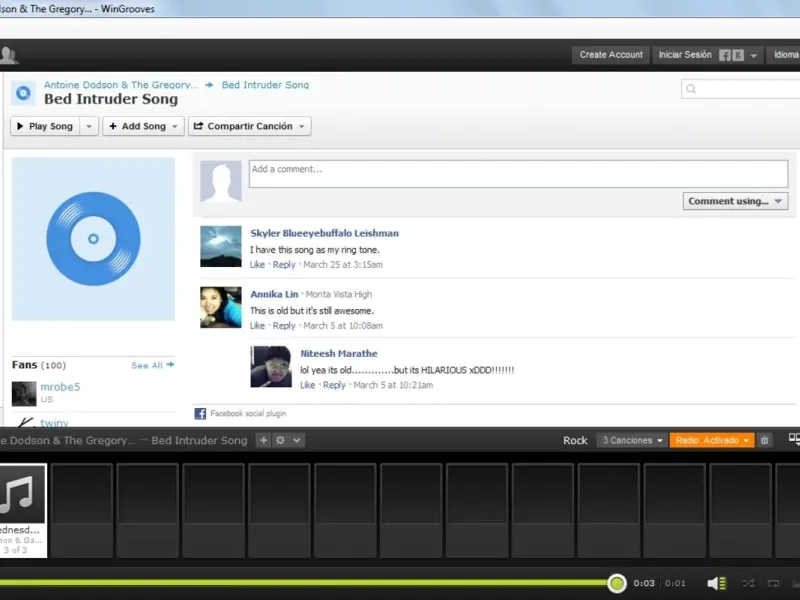
Task: Open the Compartir Canción dropdown
Action: click(249, 126)
